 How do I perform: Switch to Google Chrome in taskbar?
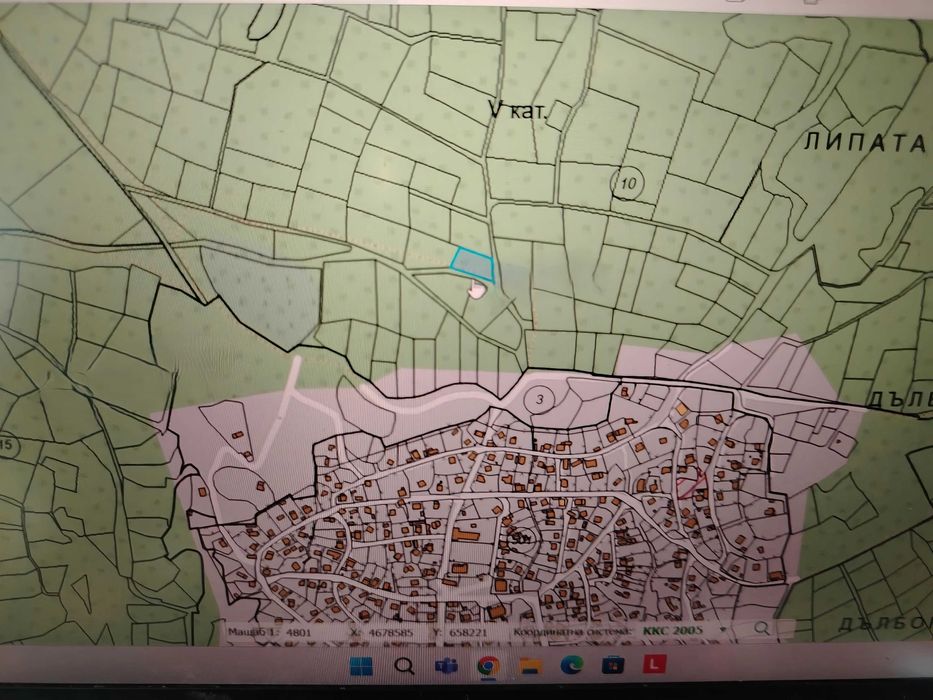pos(488,665)
